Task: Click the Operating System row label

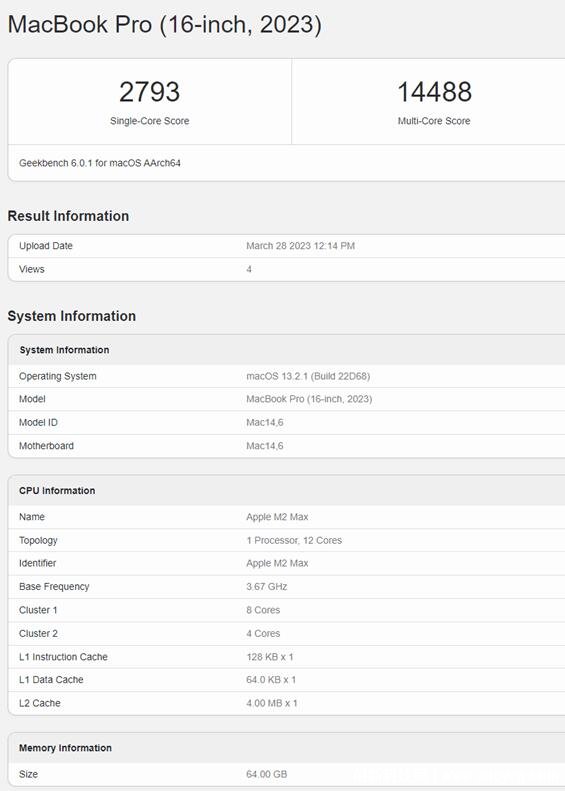Action: pyautogui.click(x=58, y=376)
